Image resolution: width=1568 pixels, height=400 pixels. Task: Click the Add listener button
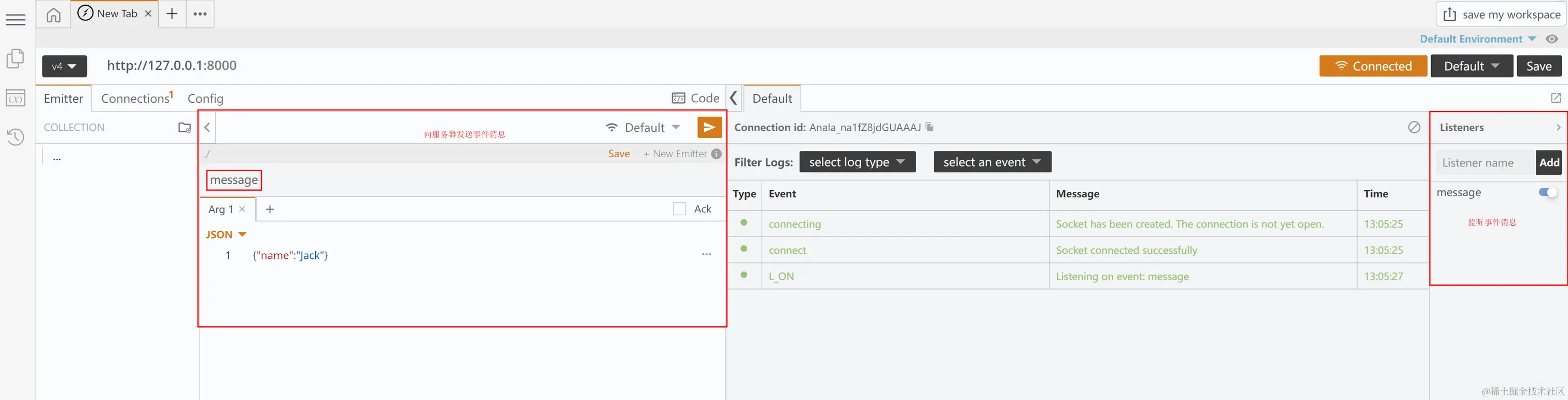[1549, 162]
